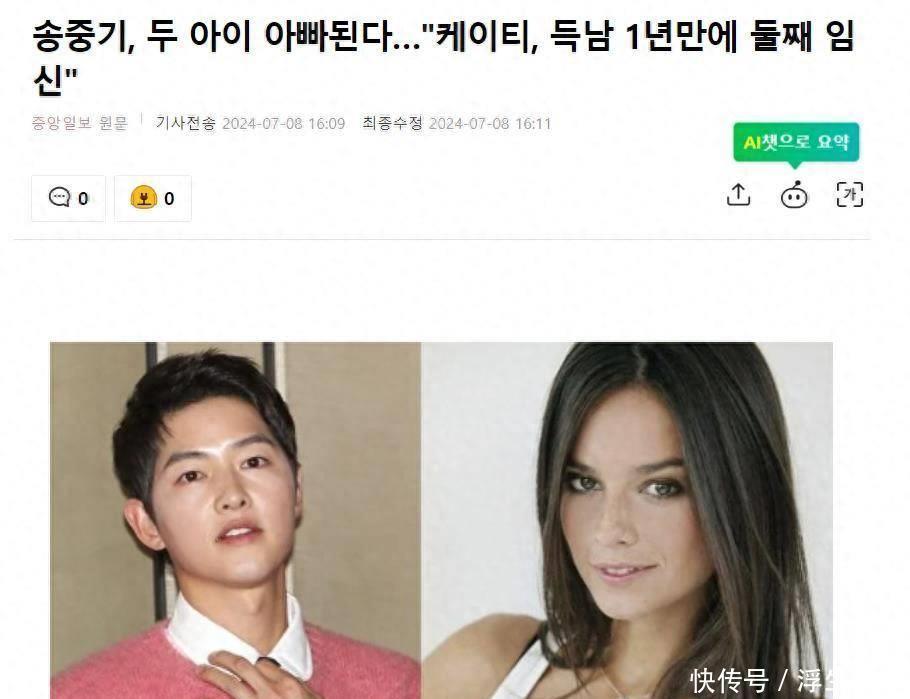Viewport: 910px width, 699px height.
Task: Open the right photo of long-haired woman
Action: 627,520
